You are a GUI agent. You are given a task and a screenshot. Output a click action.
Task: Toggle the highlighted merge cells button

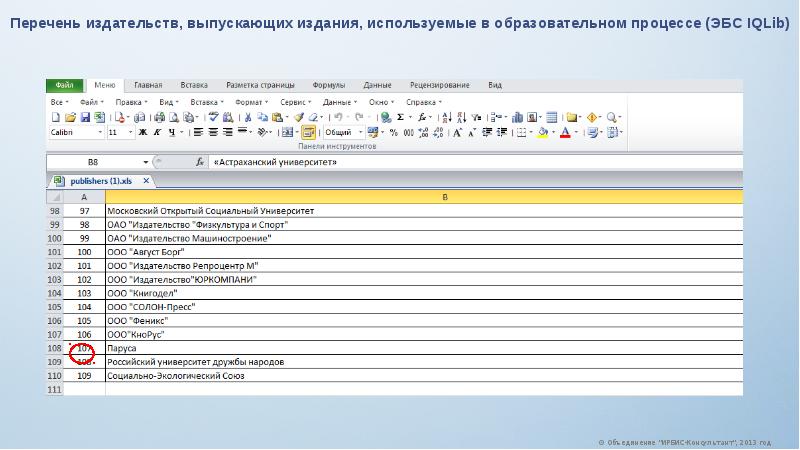coord(308,133)
